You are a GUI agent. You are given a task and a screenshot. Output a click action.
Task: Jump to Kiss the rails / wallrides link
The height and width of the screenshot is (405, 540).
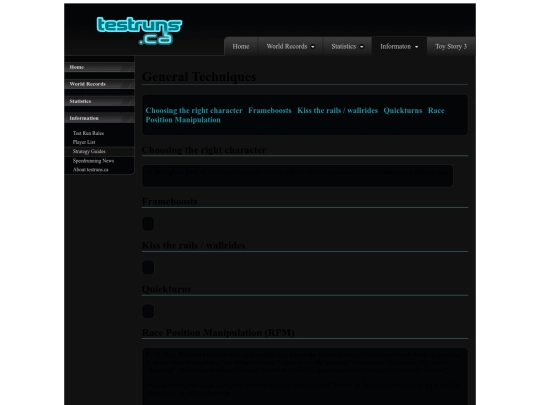click(338, 111)
